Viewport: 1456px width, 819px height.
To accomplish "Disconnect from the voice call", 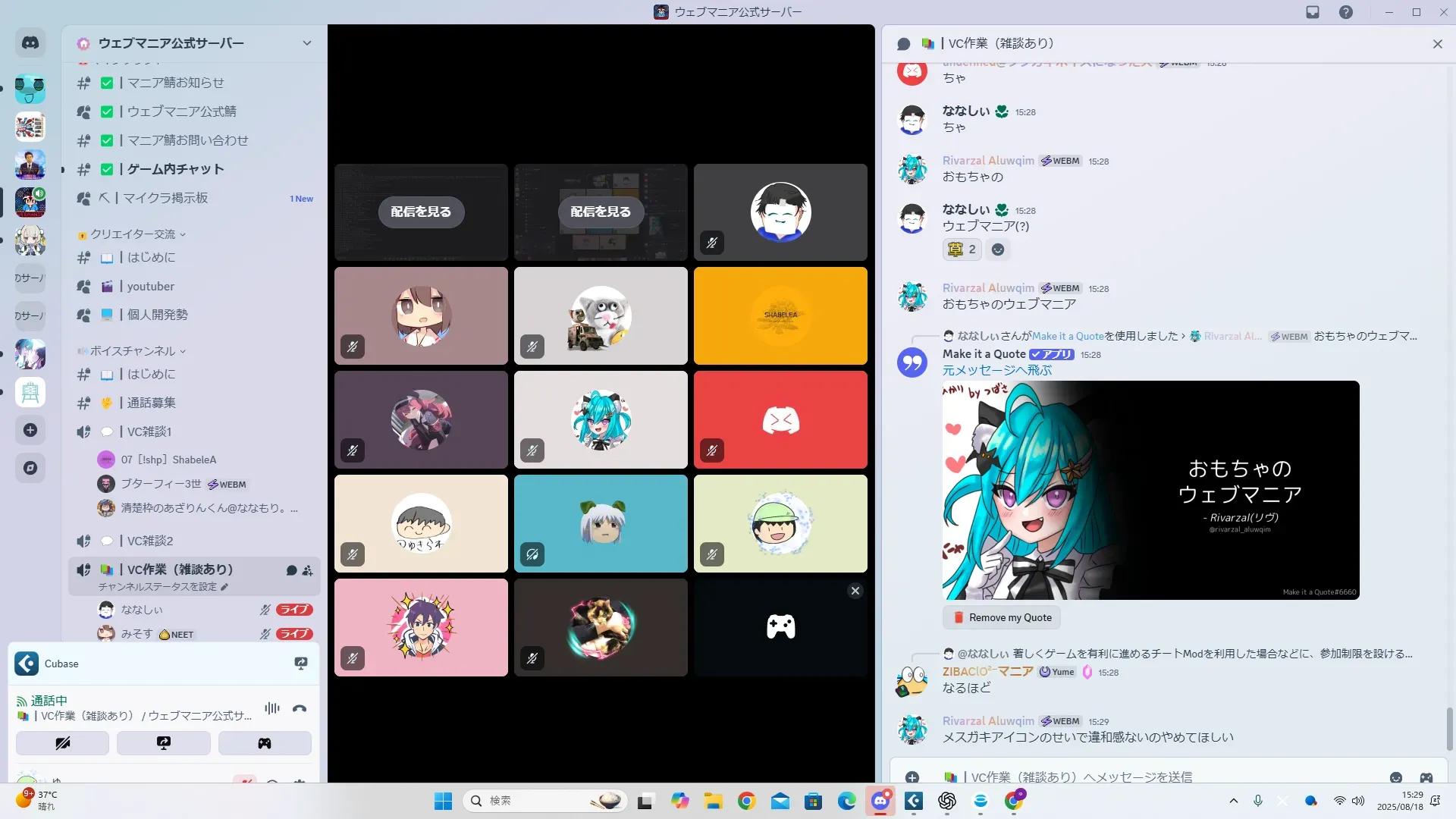I will (300, 709).
